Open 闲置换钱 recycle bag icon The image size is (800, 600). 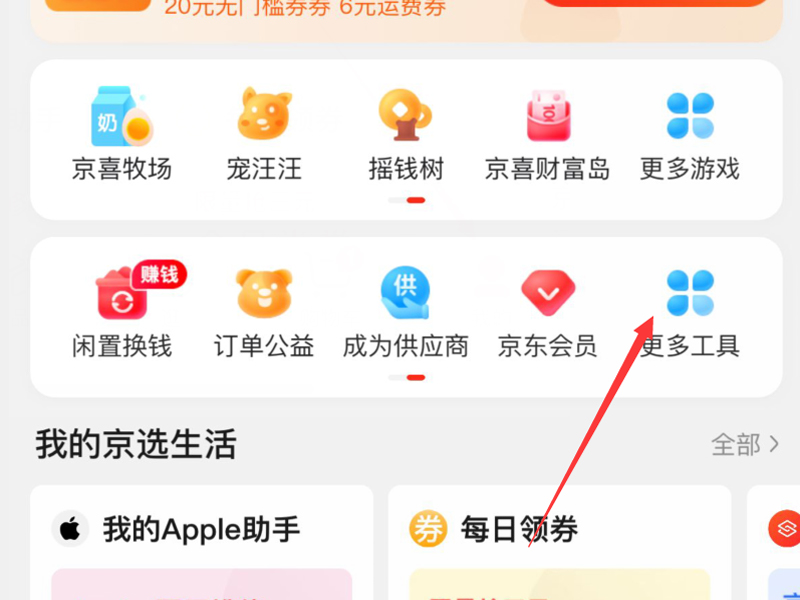pos(122,293)
